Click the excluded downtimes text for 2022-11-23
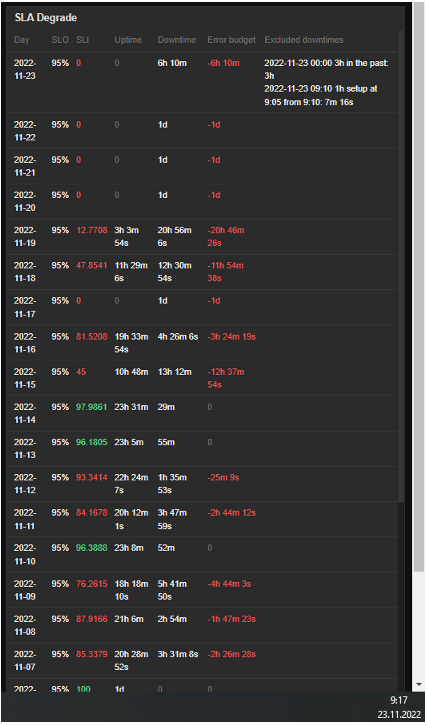The height and width of the screenshot is (726, 427). tap(327, 82)
